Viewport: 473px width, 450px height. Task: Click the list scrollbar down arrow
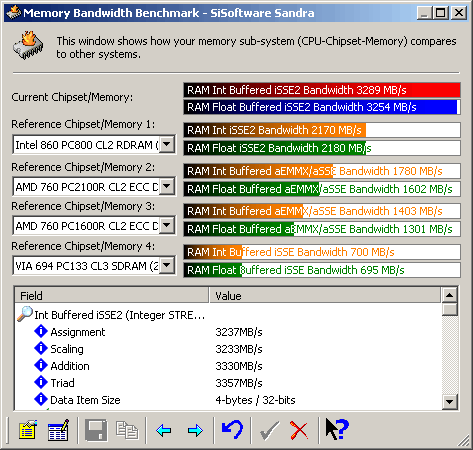pyautogui.click(x=449, y=402)
